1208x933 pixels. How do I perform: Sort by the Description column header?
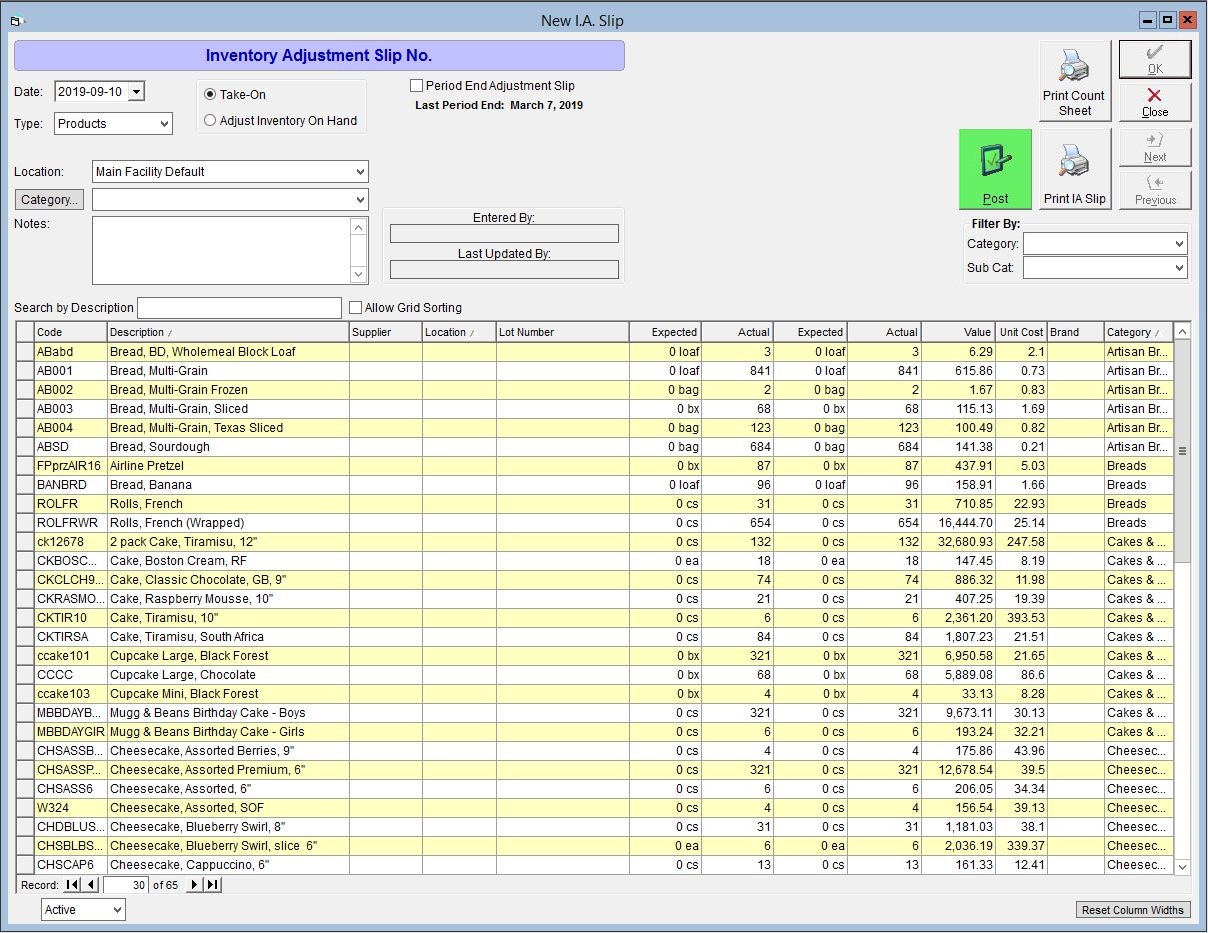227,332
